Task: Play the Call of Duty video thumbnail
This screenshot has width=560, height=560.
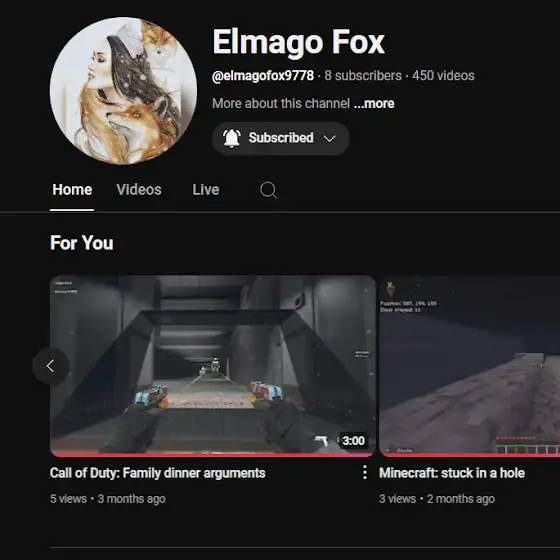Action: 213,366
